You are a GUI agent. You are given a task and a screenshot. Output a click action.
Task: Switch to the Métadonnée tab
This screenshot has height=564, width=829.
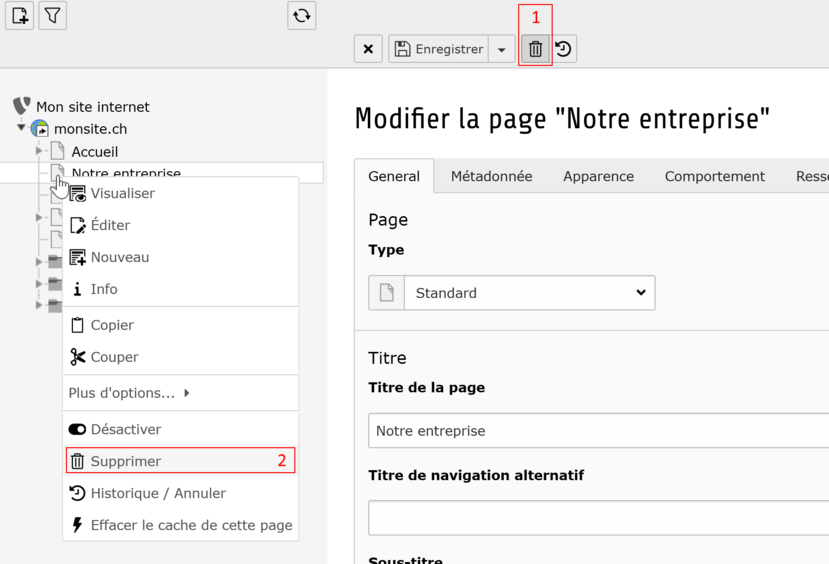(491, 176)
